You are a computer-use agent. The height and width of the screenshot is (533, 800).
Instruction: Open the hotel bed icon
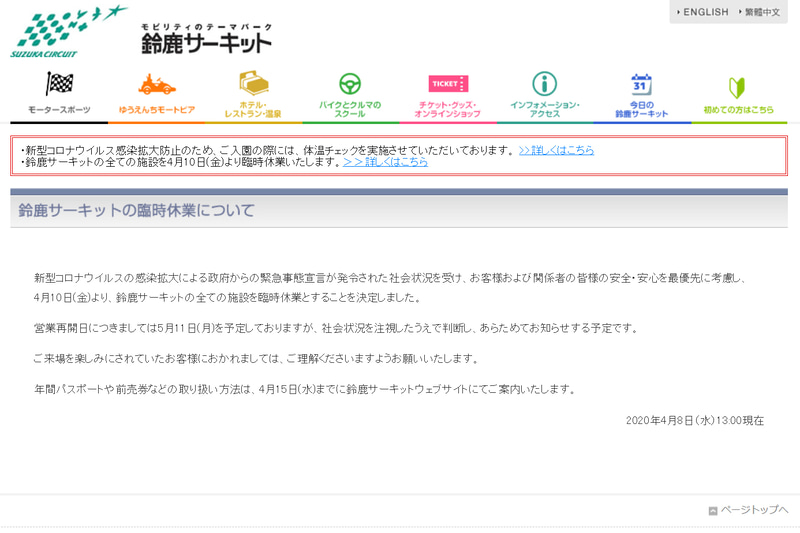[254, 83]
